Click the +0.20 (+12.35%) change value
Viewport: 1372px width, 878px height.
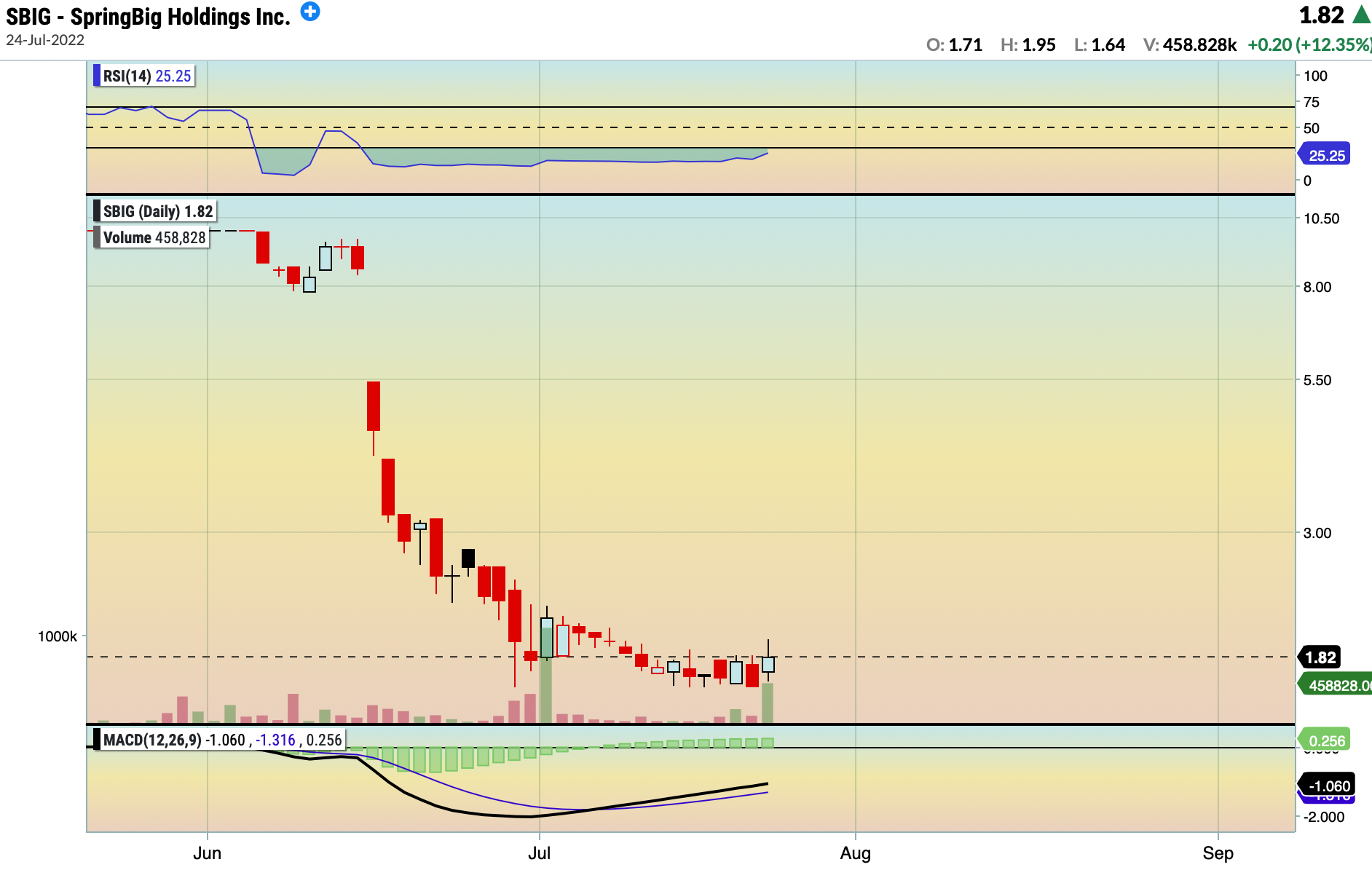tap(1309, 44)
